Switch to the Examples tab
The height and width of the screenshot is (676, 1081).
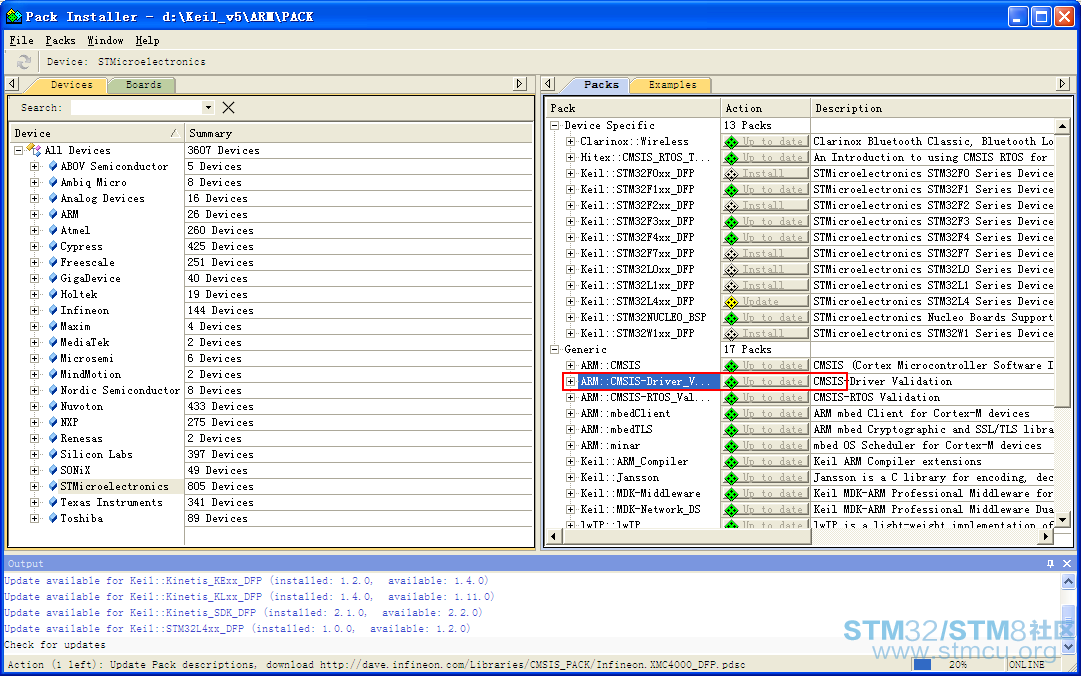672,85
